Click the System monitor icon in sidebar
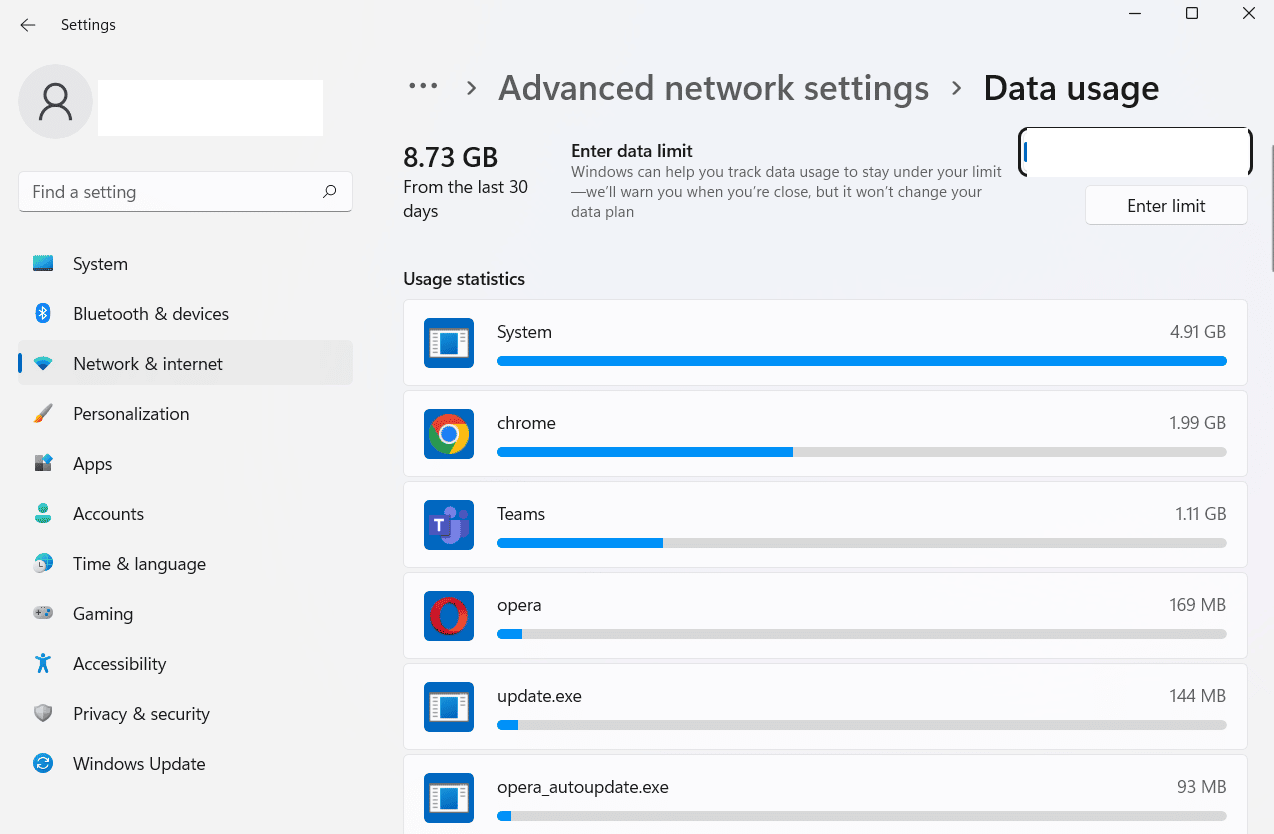1274x834 pixels. [x=43, y=264]
